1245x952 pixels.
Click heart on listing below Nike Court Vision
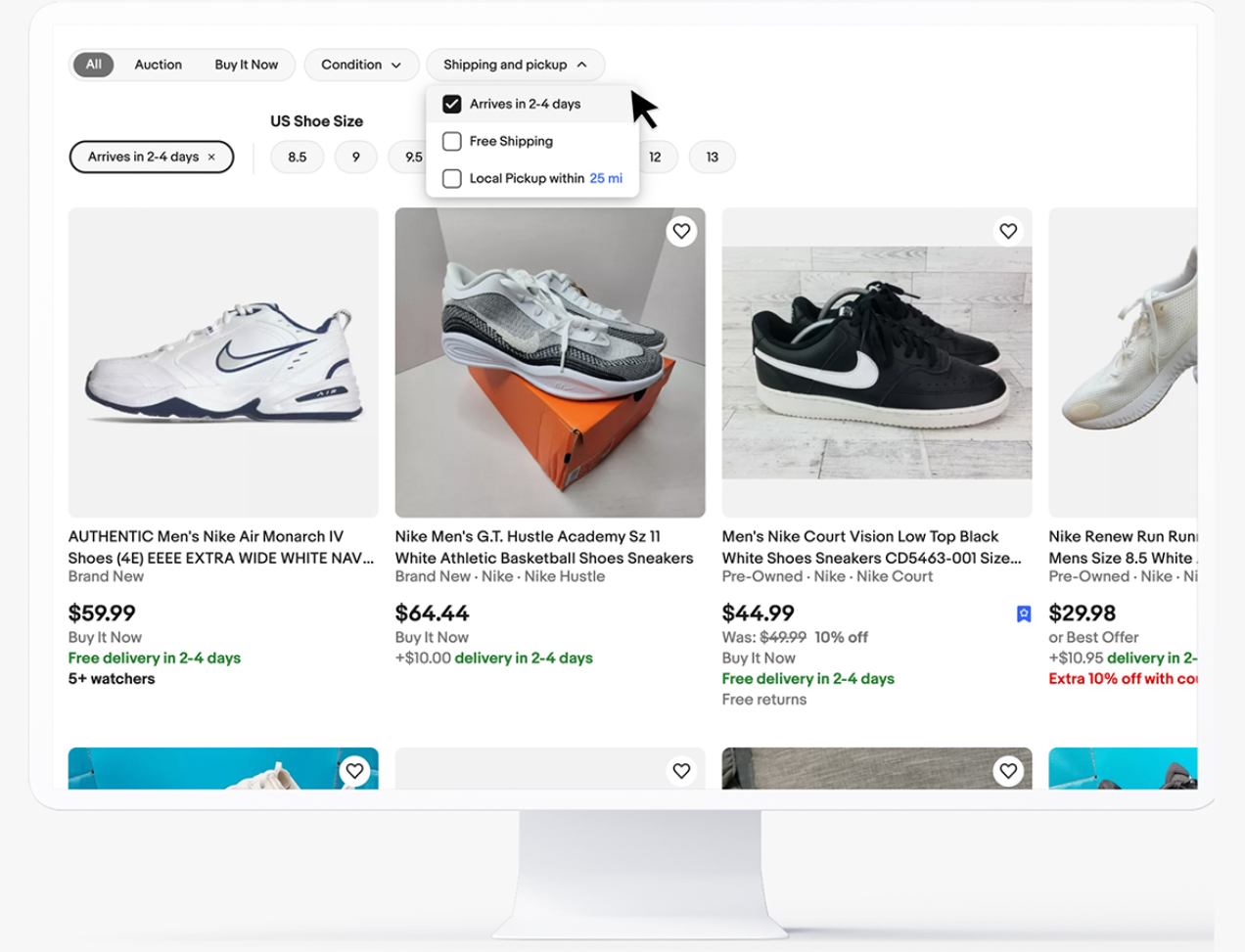point(1008,771)
